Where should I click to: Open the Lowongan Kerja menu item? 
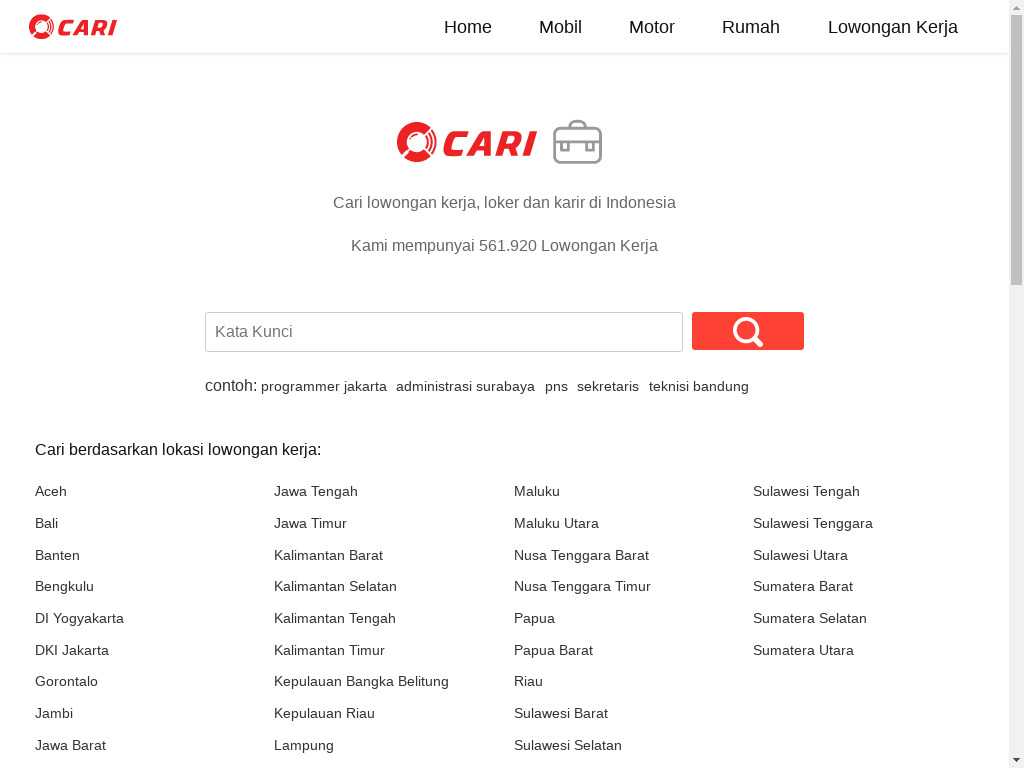tap(893, 27)
